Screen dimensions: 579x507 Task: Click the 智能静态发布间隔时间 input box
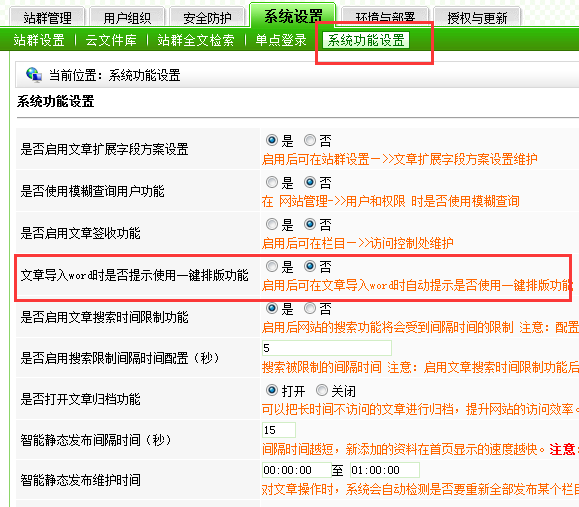tap(279, 430)
